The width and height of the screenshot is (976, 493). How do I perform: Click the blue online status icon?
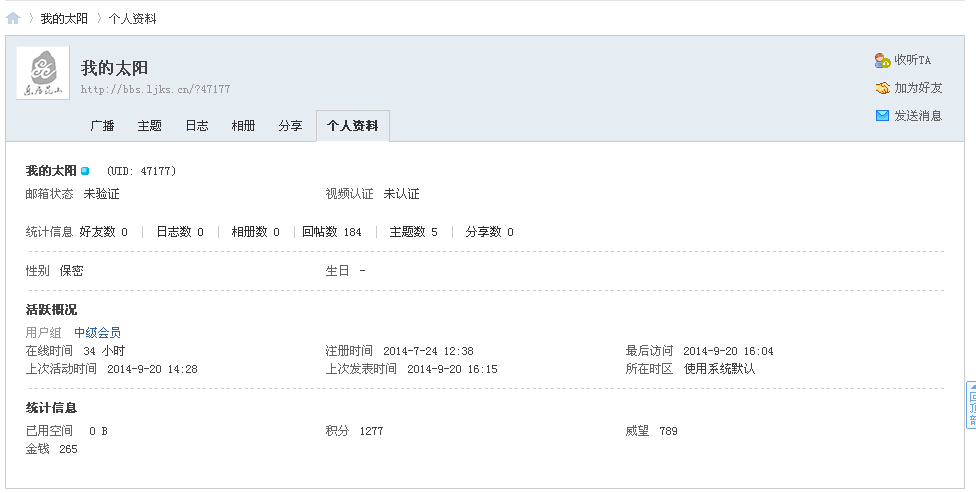85,171
